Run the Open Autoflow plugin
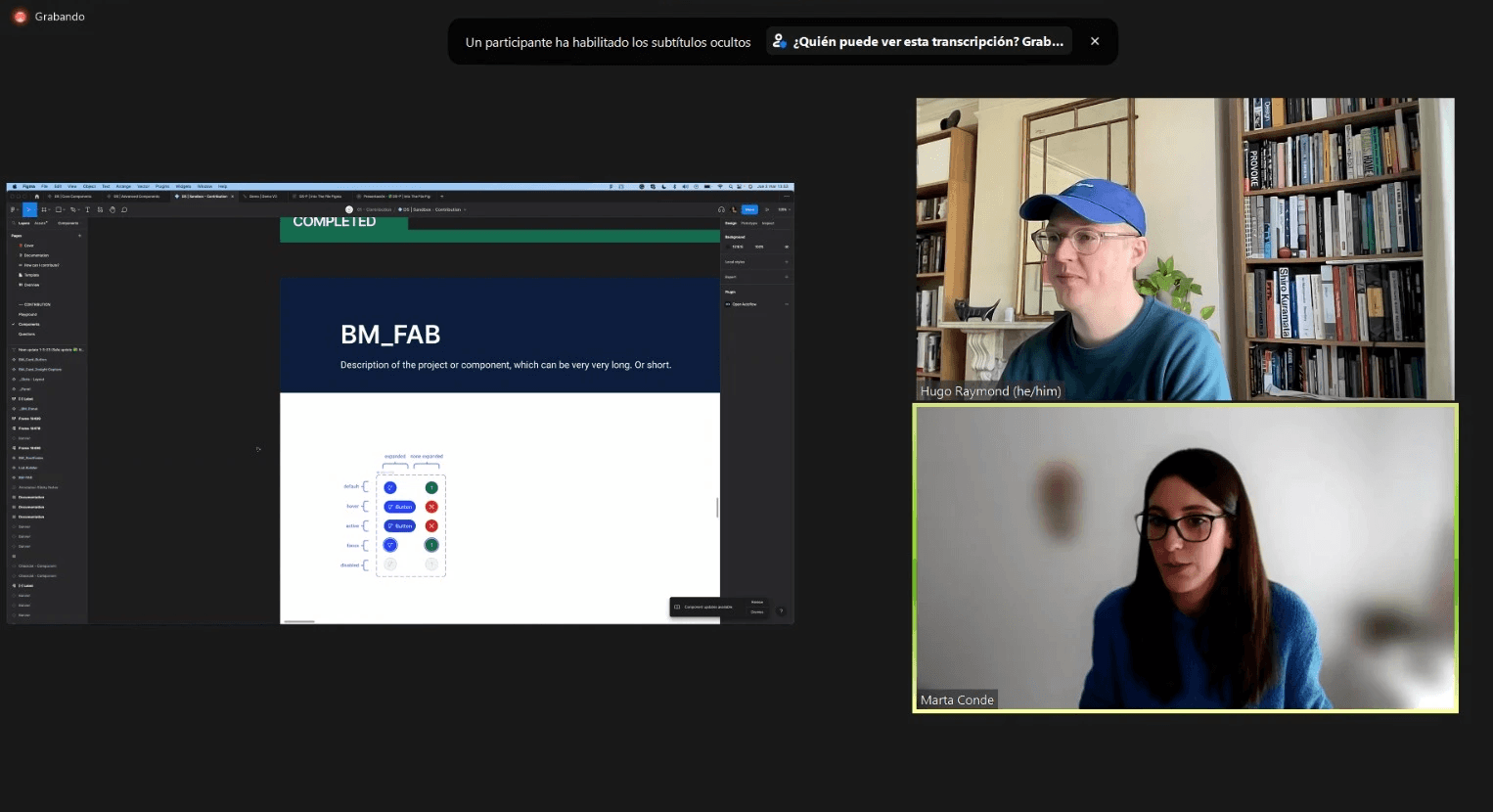Image resolution: width=1493 pixels, height=812 pixels. 744,304
